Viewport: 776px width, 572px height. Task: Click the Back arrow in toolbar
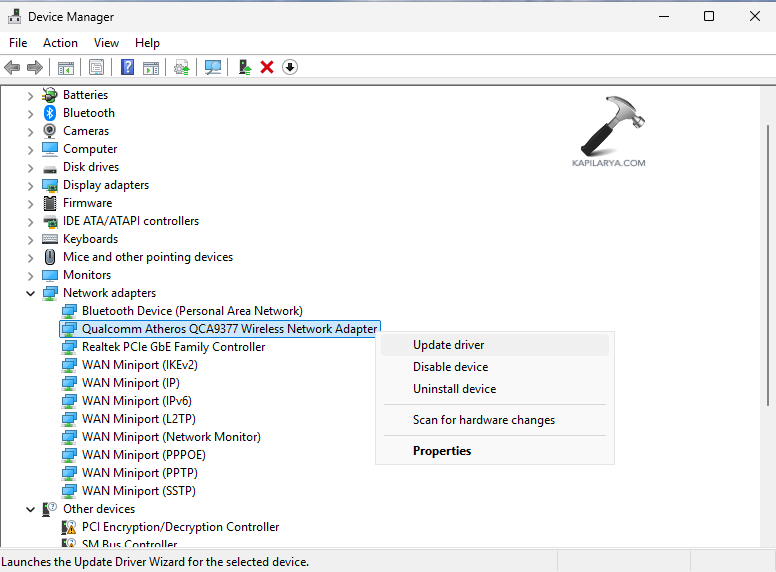click(x=12, y=67)
